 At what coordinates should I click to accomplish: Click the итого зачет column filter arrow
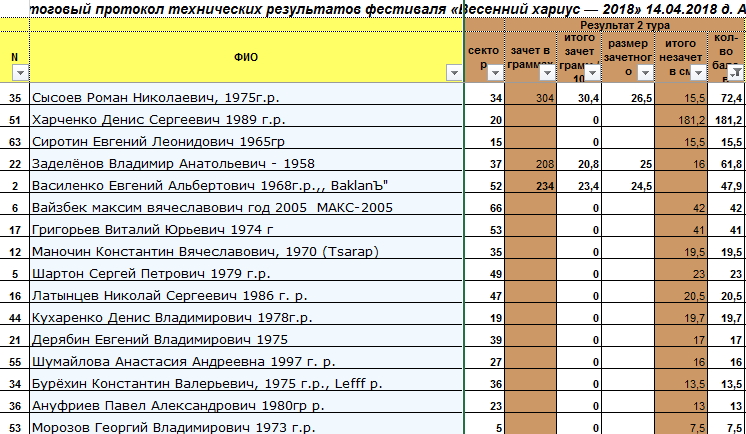pyautogui.click(x=594, y=73)
